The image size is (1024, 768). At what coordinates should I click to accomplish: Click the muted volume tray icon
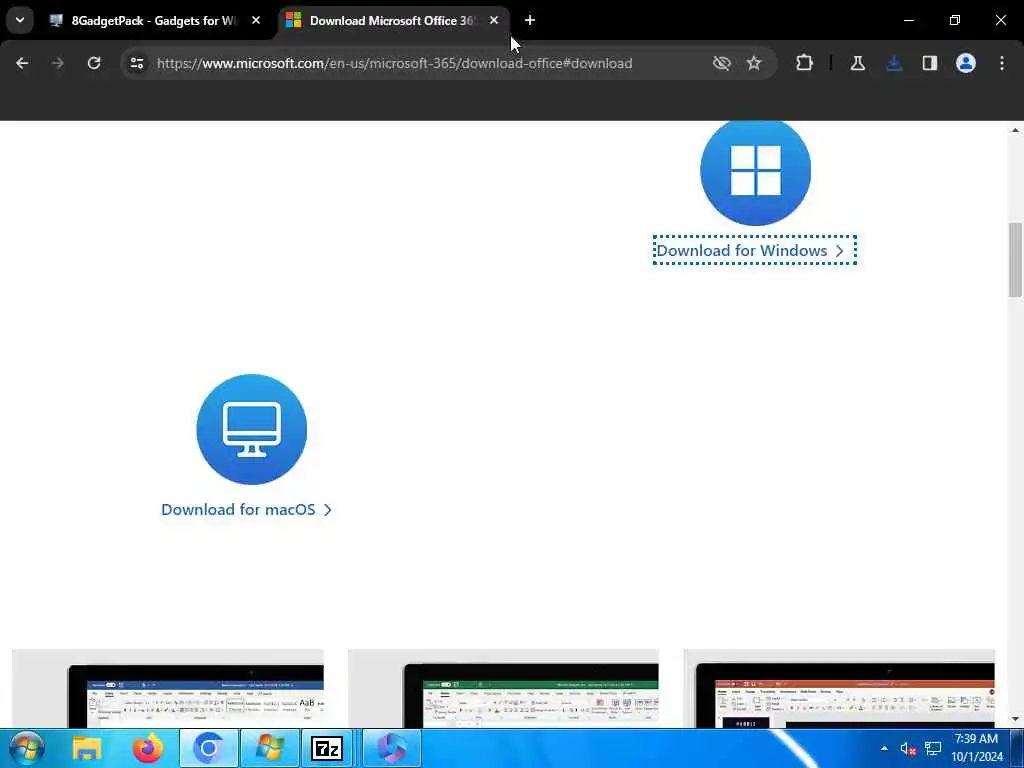pos(908,748)
